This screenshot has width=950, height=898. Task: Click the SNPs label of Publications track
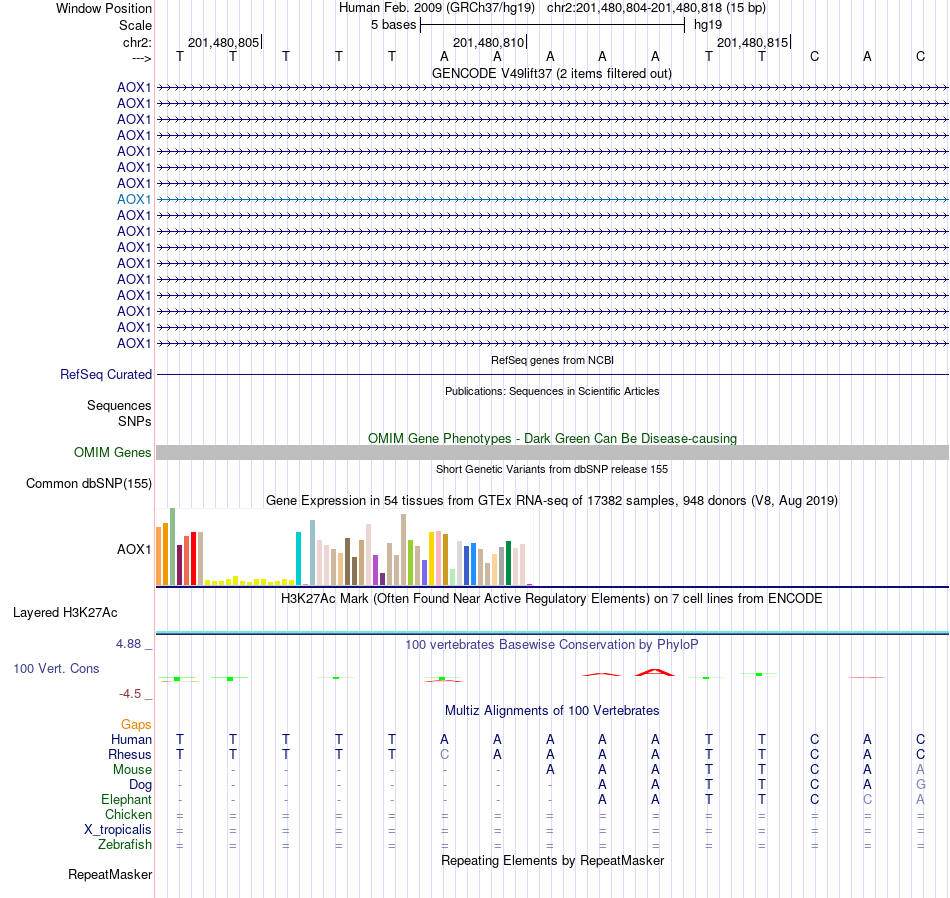pos(135,421)
